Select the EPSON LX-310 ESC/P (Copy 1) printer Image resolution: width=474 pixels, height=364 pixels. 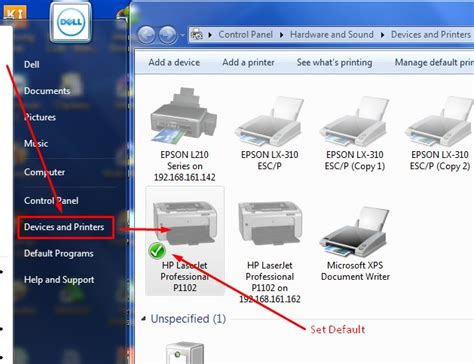tap(354, 121)
